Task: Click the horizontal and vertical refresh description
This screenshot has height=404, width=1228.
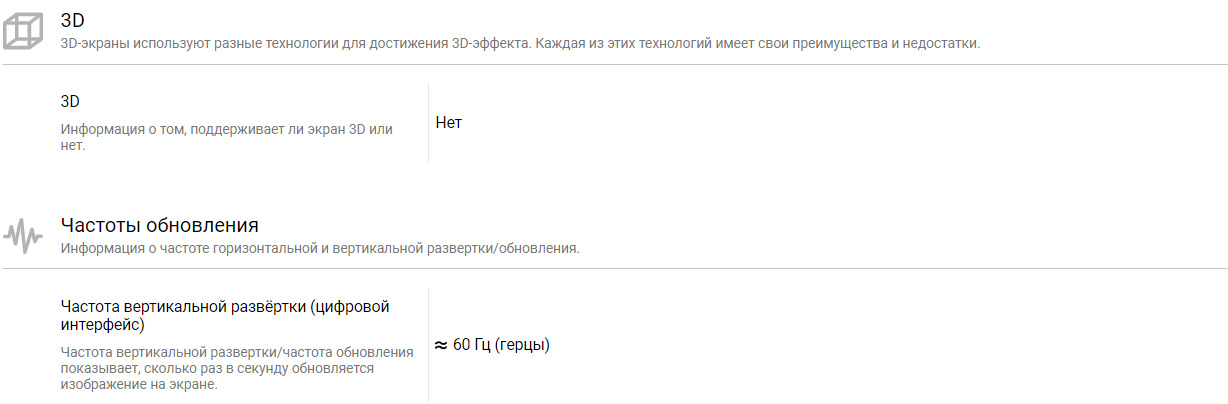Action: coord(320,248)
